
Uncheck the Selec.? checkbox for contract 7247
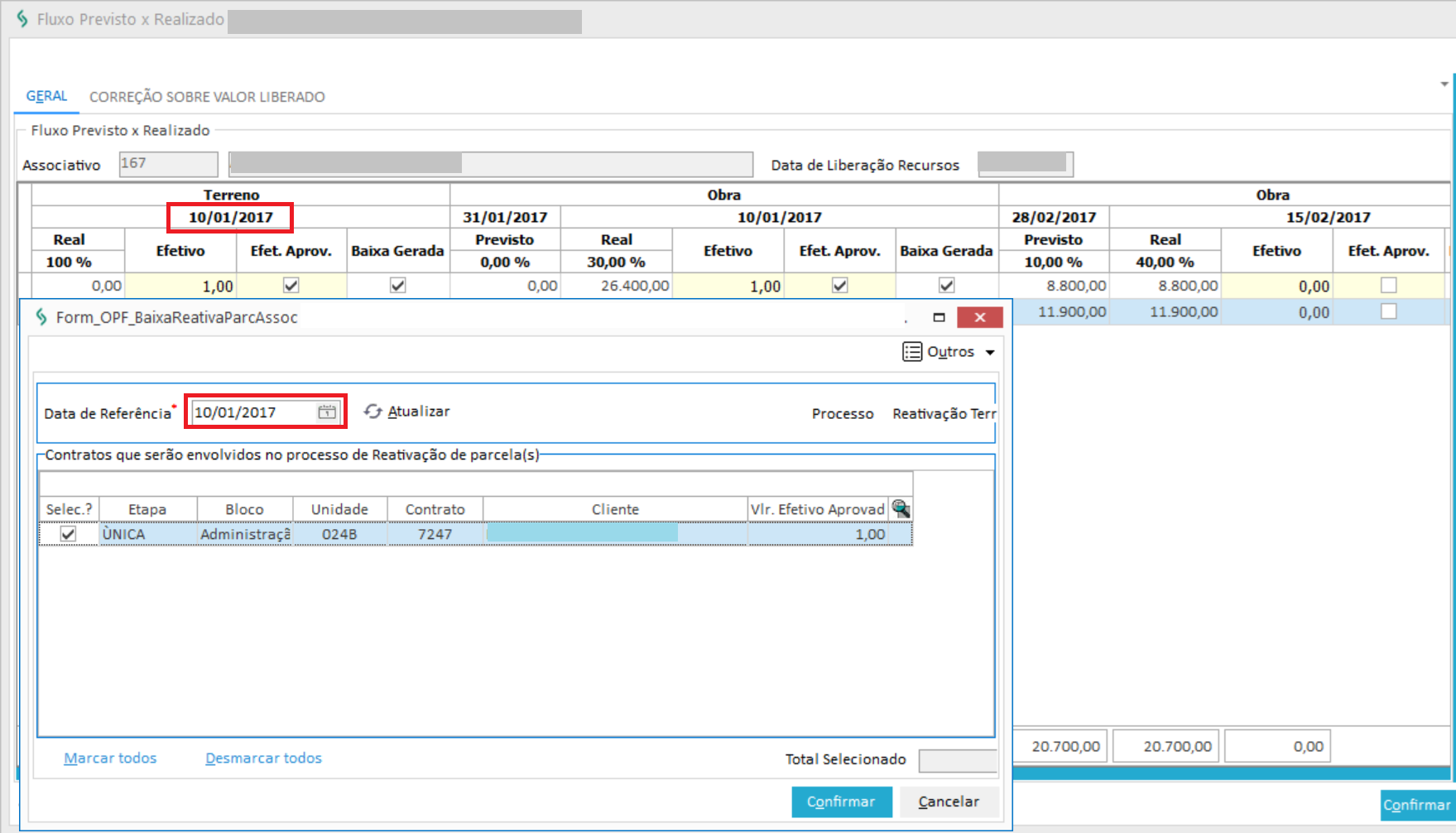click(x=68, y=534)
